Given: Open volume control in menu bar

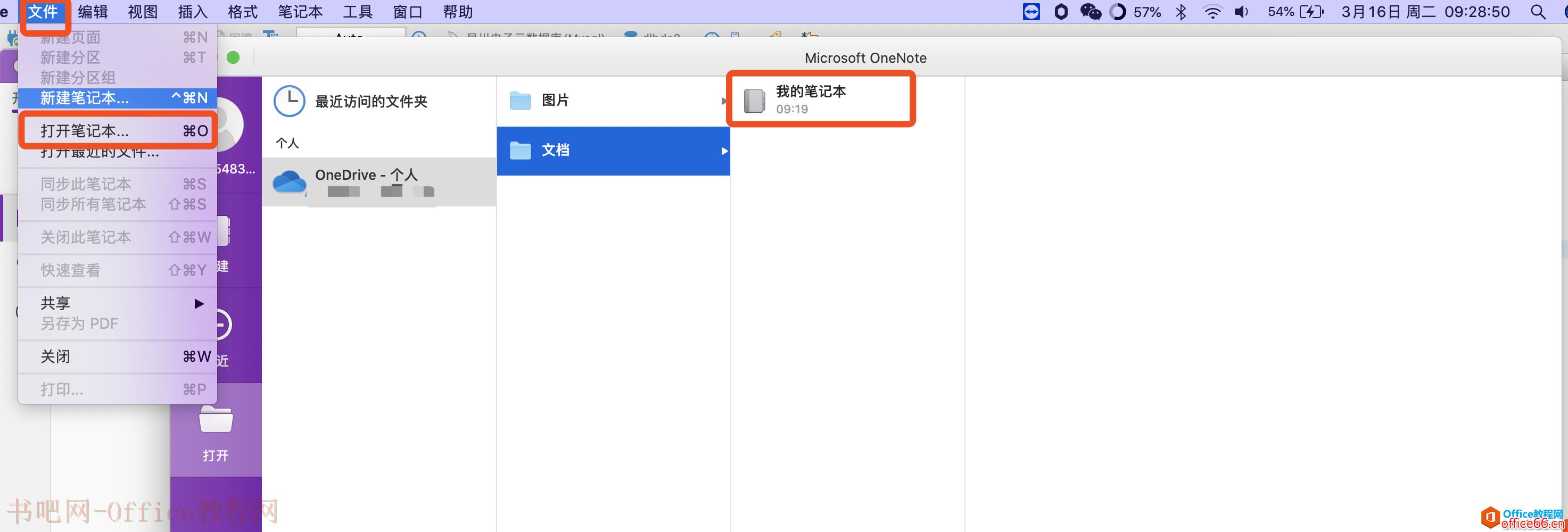Looking at the screenshot, I should (x=1241, y=12).
